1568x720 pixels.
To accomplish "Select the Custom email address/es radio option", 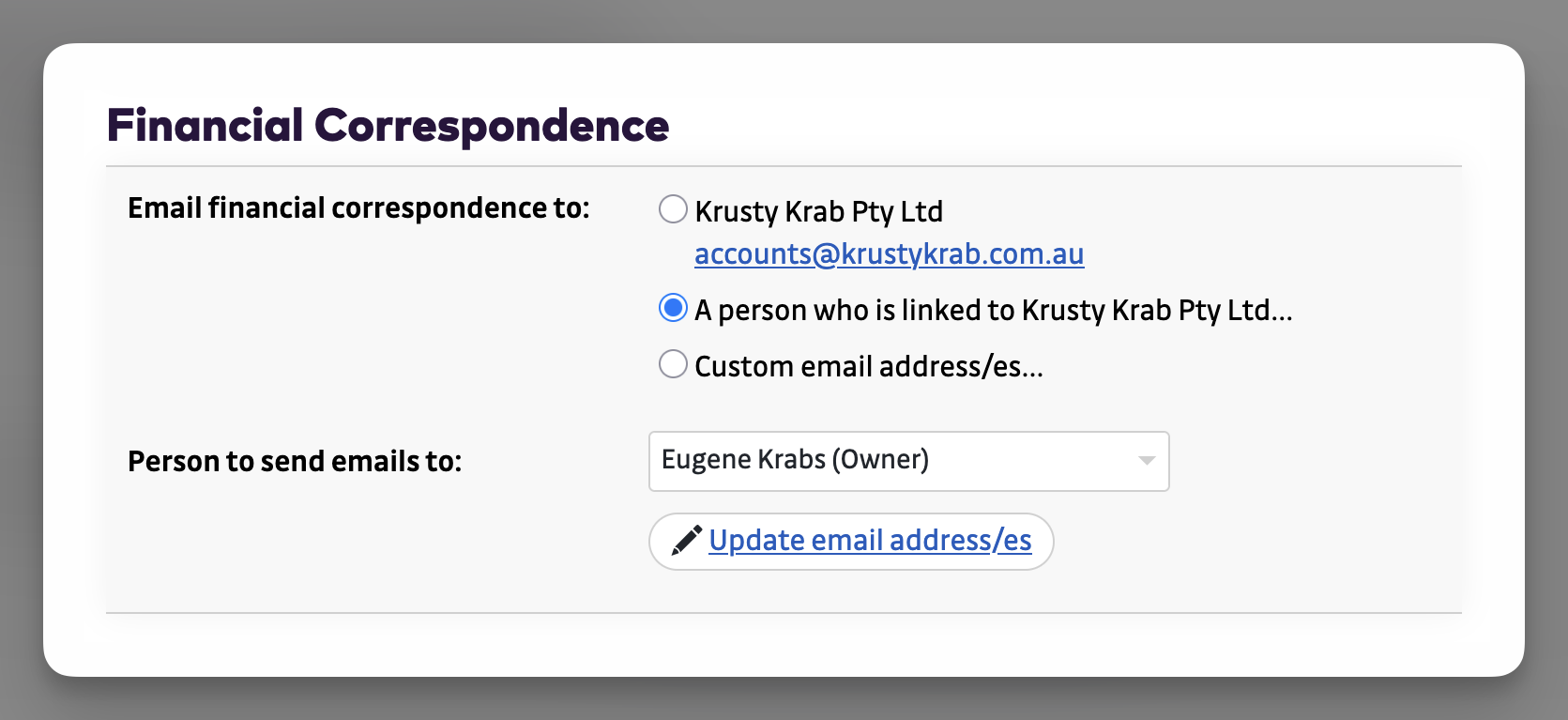I will point(673,364).
